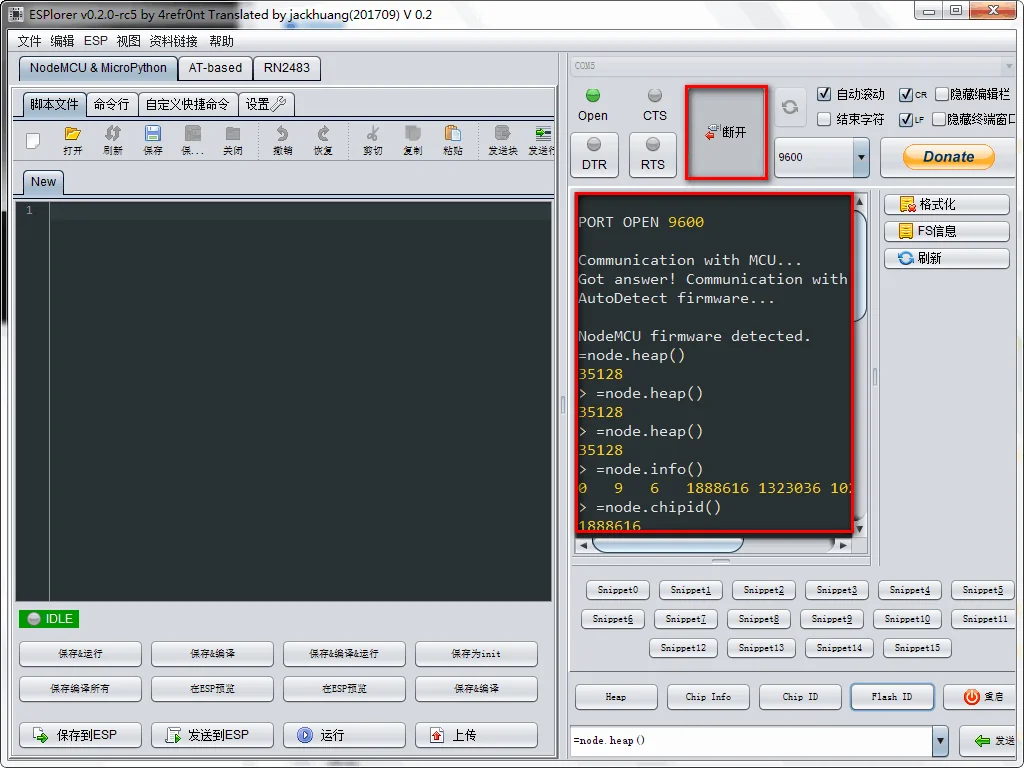Image resolution: width=1024 pixels, height=768 pixels.
Task: Click the terminal horizontal scrollbar thumb
Action: 667,544
